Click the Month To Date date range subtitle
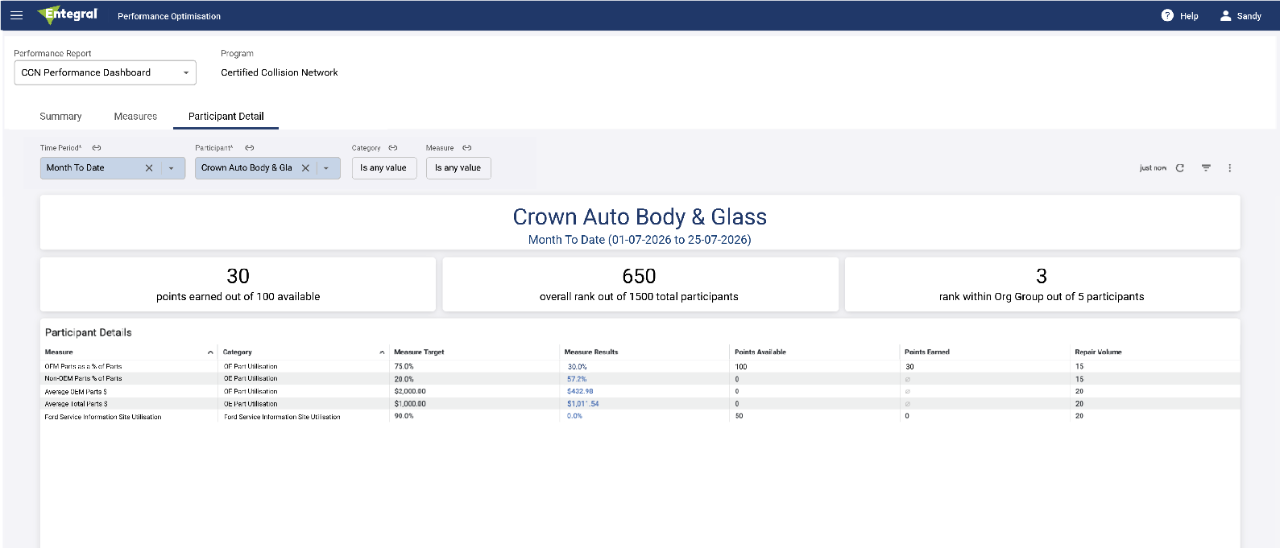Viewport: 1280px width, 548px height. [640, 240]
